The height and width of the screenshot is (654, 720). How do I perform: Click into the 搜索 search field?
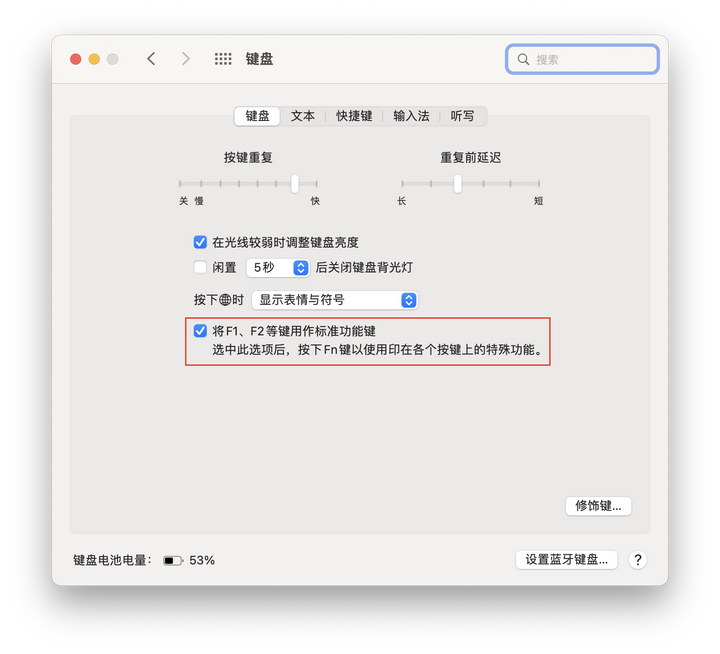pyautogui.click(x=582, y=59)
